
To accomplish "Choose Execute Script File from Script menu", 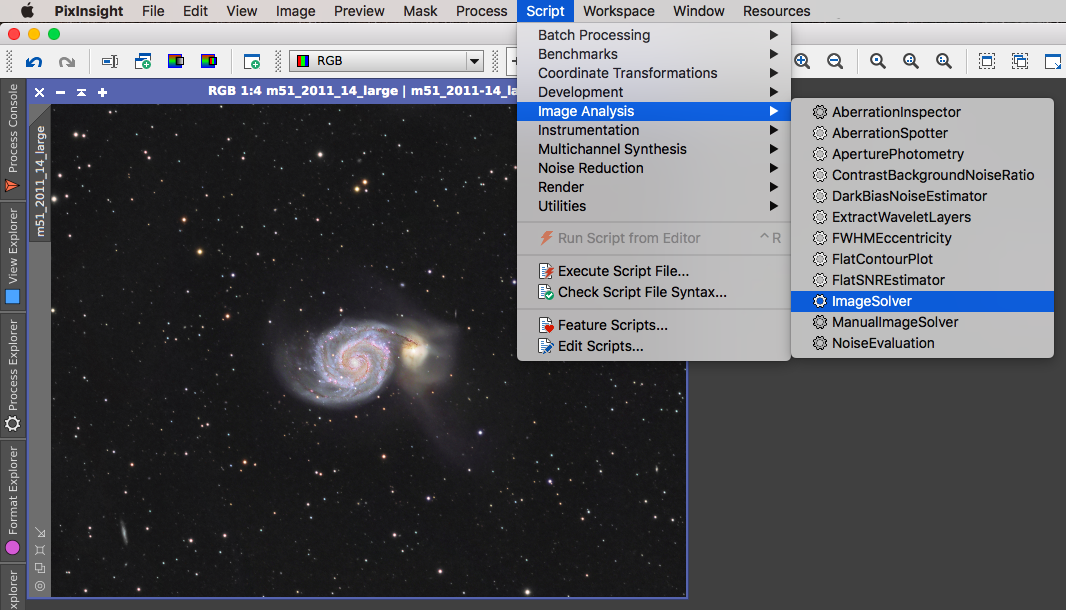I will coord(622,271).
